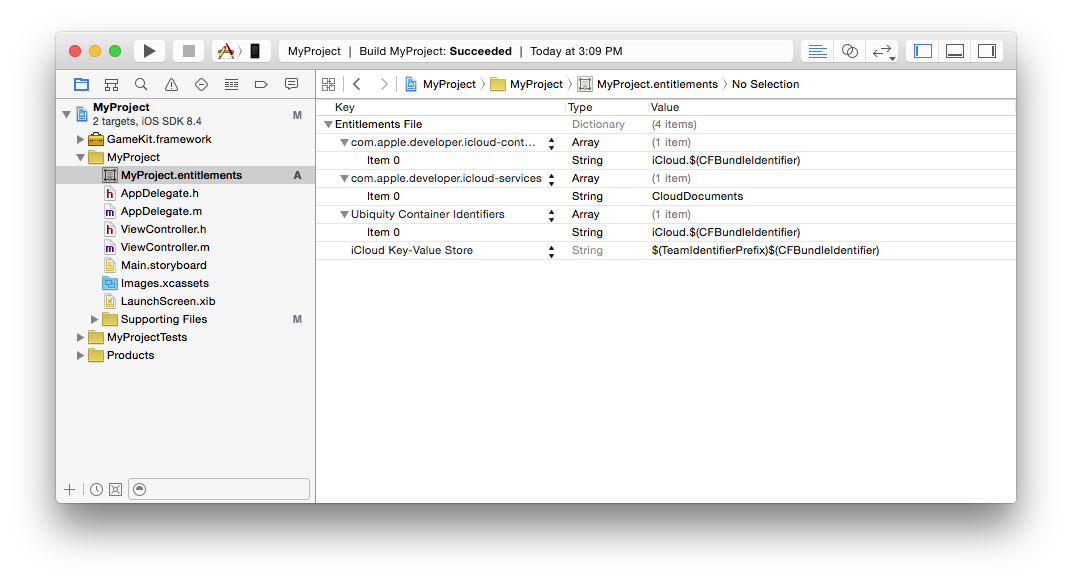The width and height of the screenshot is (1072, 583).
Task: Expand the MyProjectTests group
Action: click(x=81, y=338)
